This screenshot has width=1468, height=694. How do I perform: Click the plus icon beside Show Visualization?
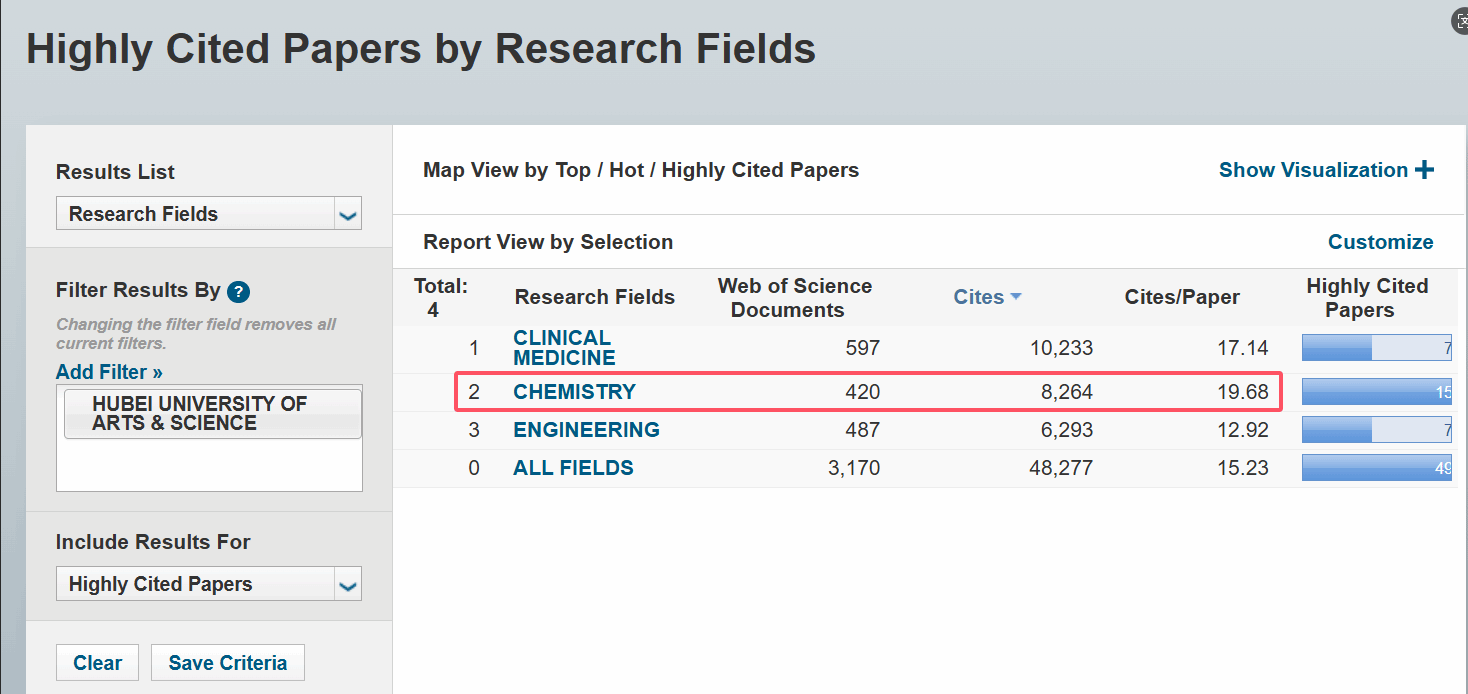tap(1424, 170)
